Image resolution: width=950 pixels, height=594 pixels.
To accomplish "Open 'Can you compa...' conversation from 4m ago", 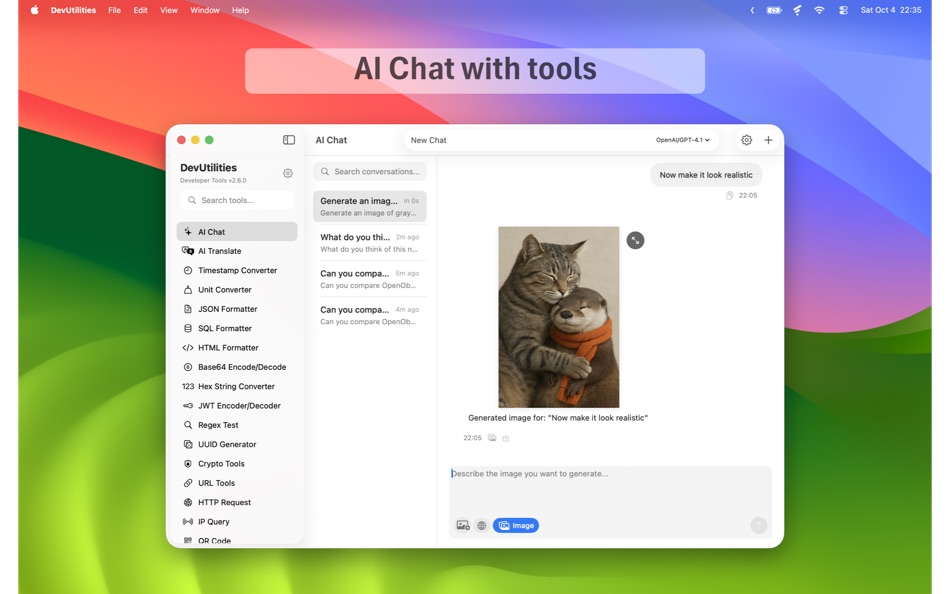I will point(370,315).
